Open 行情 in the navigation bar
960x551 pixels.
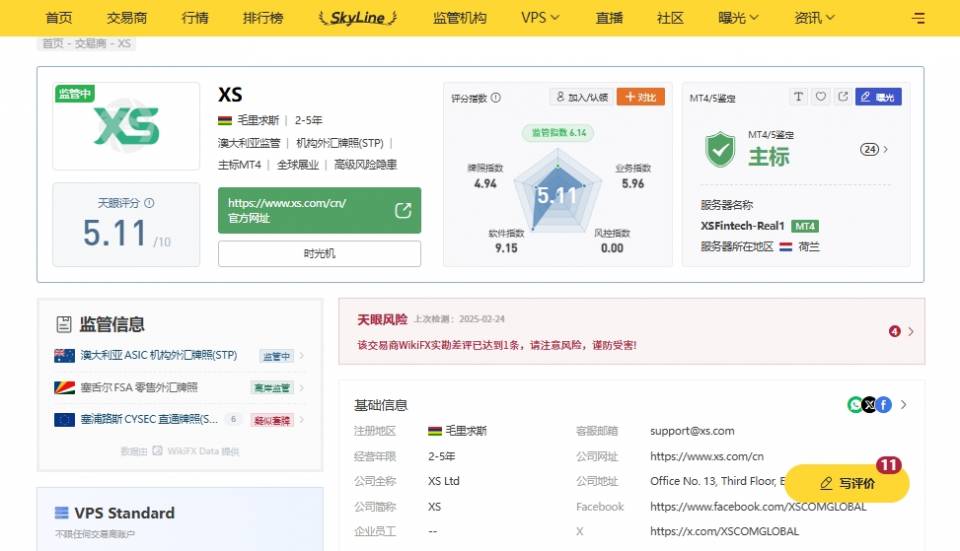[195, 18]
